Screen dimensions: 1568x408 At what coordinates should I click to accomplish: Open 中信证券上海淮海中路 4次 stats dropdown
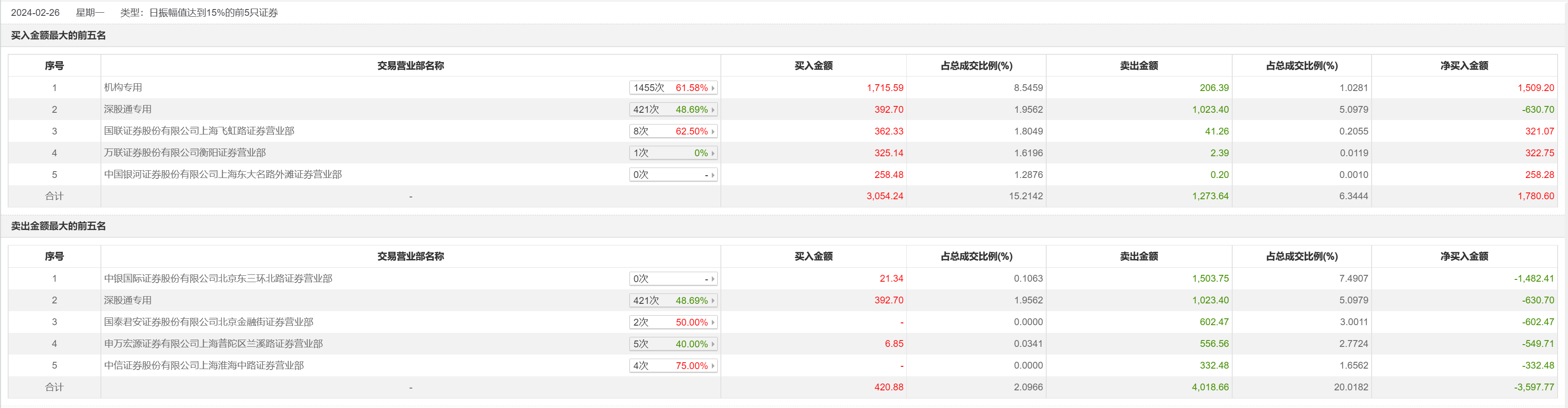click(672, 365)
